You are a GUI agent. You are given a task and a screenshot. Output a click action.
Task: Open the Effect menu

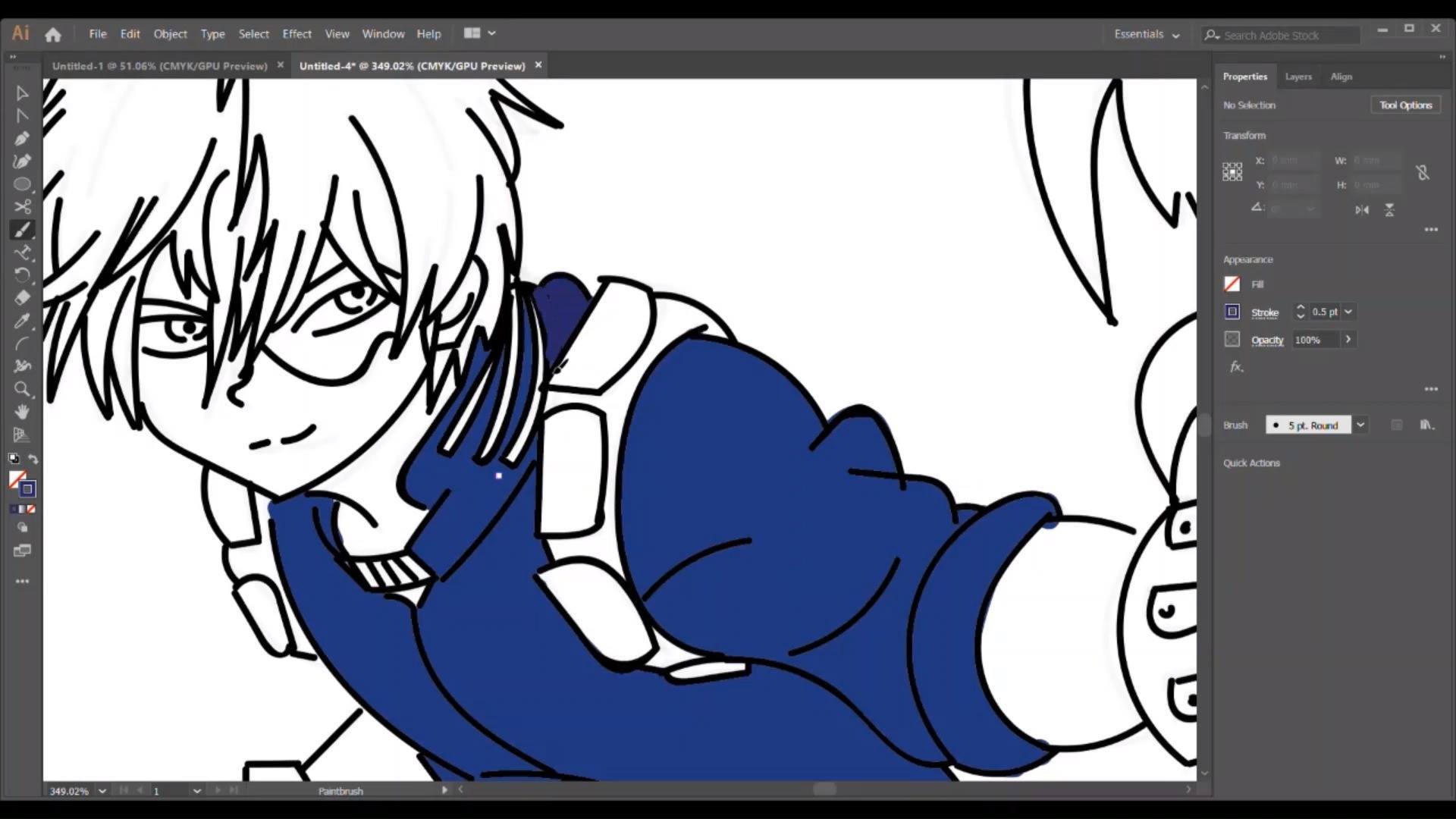pyautogui.click(x=297, y=34)
